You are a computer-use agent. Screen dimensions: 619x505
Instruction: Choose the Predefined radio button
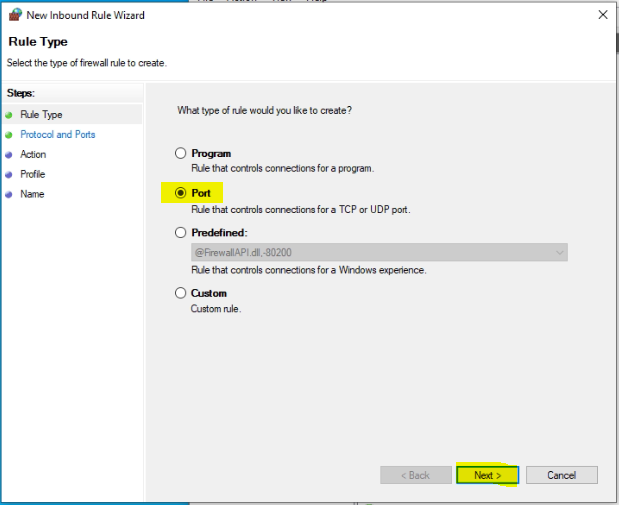tap(180, 233)
